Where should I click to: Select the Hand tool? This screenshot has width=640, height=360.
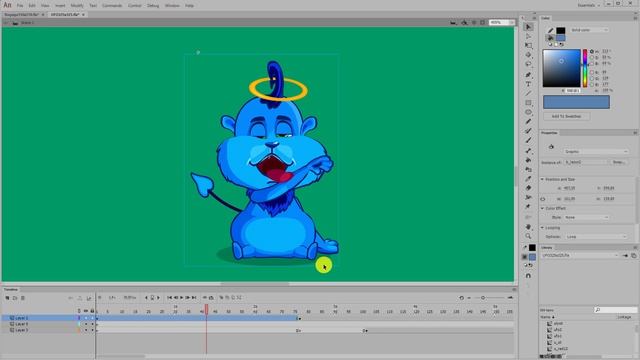pyautogui.click(x=528, y=227)
